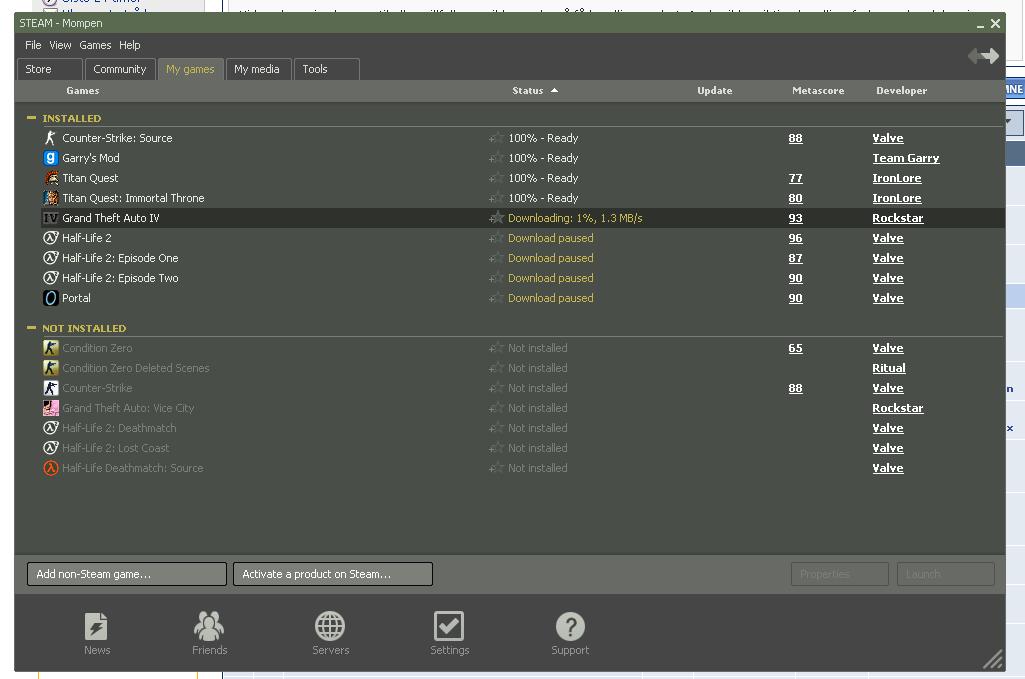Switch to the Tools tab
The height and width of the screenshot is (679, 1025).
pos(326,69)
